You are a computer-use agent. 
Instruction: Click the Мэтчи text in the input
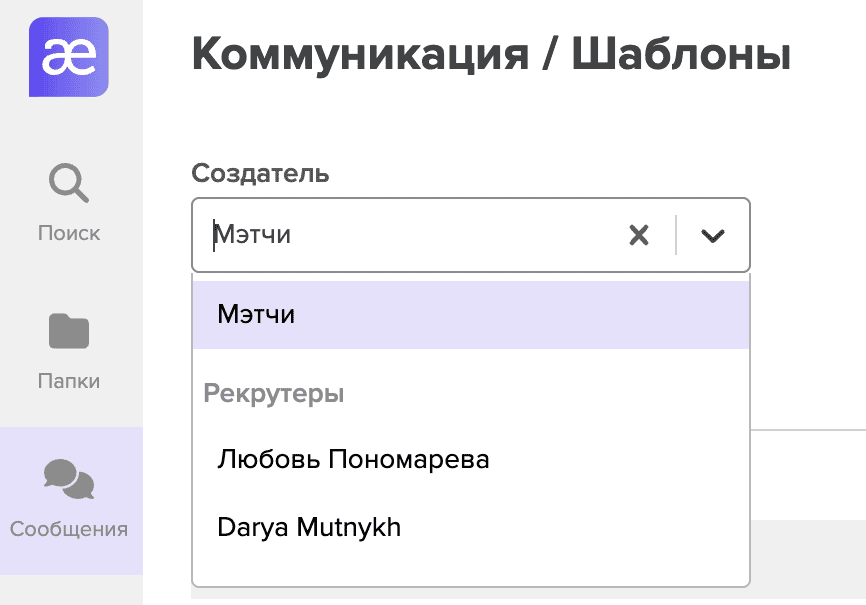tap(254, 235)
